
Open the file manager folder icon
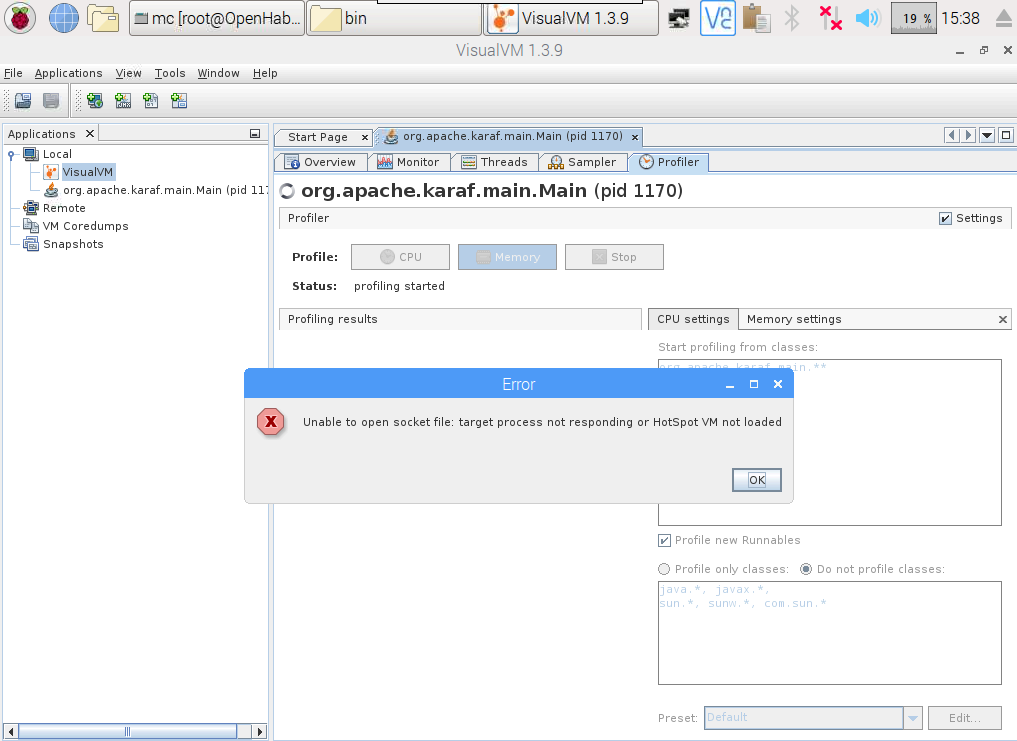pos(103,18)
